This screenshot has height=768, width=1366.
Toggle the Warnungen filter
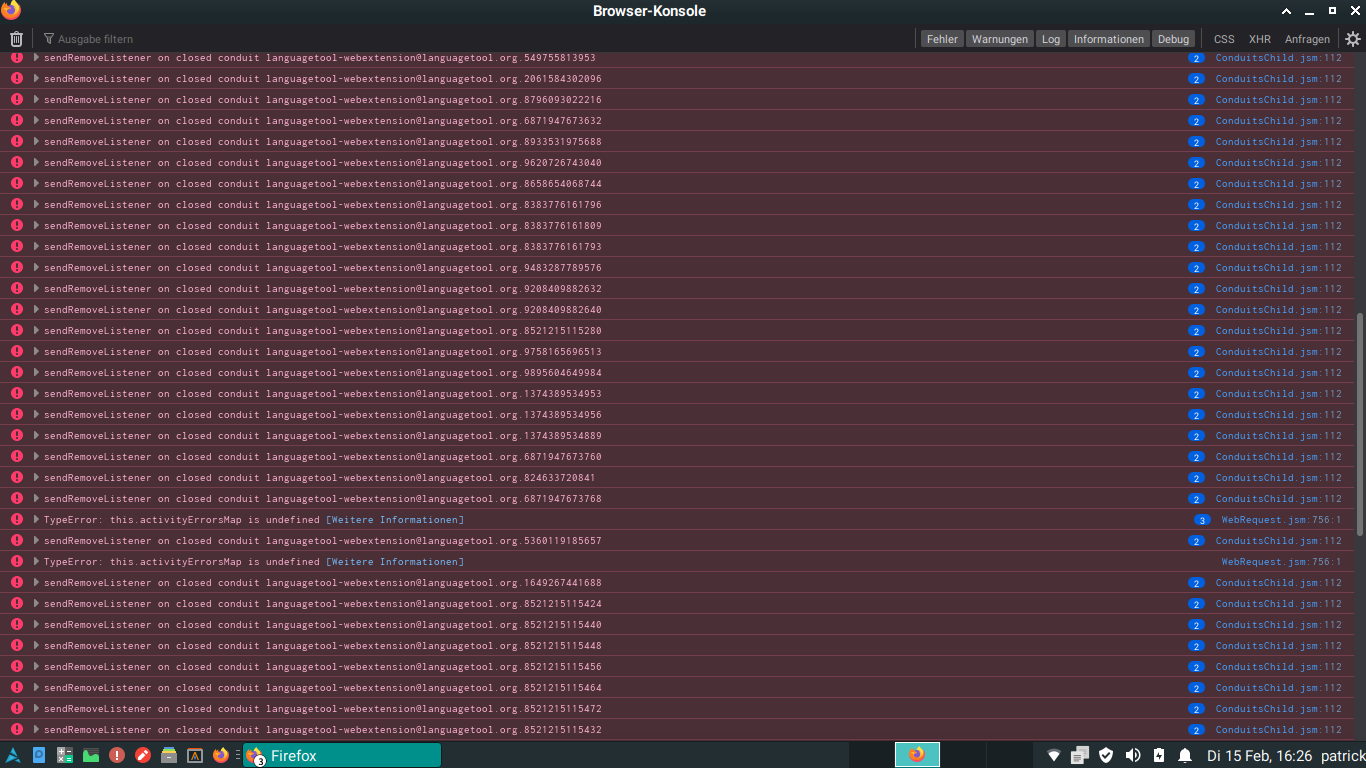point(1000,39)
